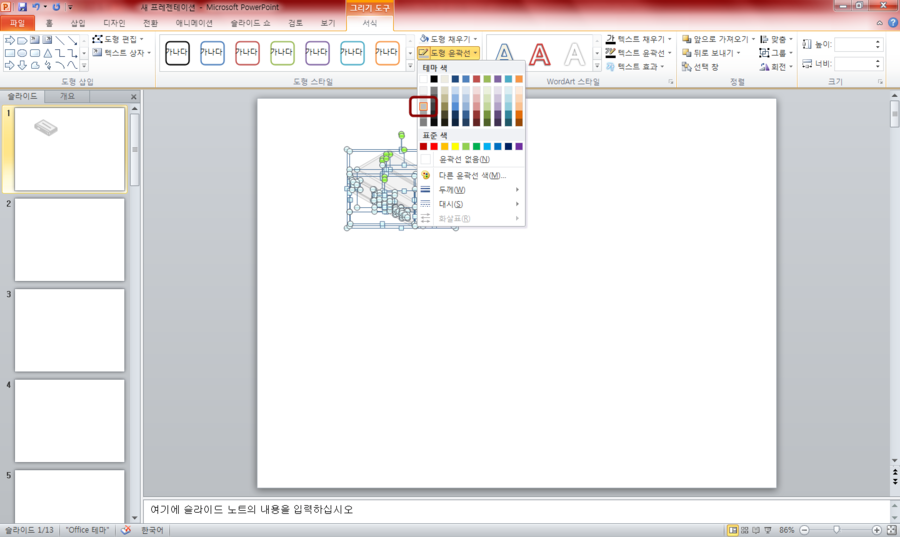Open 맞춤 align dropdown
This screenshot has width=900, height=537.
(776, 39)
